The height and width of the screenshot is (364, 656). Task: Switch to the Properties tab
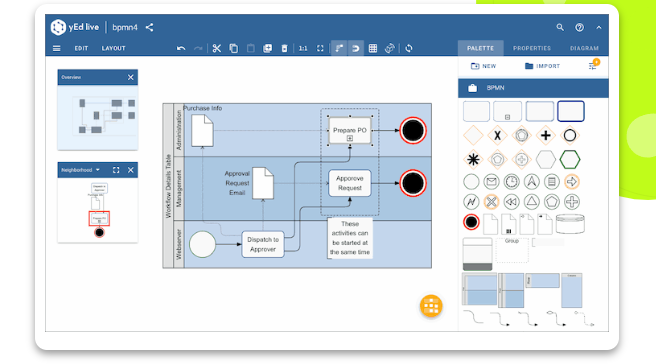(532, 48)
